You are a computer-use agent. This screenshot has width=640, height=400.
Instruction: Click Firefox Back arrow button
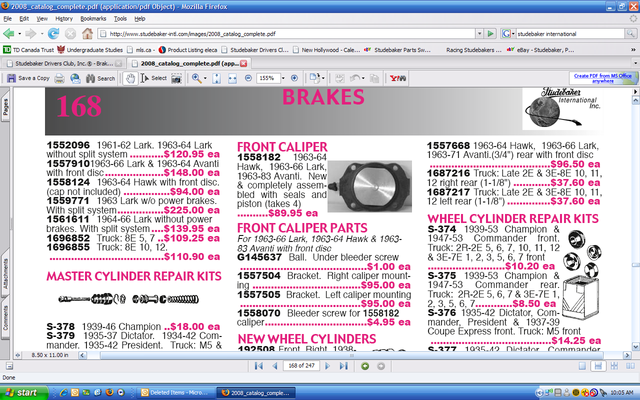(9, 33)
